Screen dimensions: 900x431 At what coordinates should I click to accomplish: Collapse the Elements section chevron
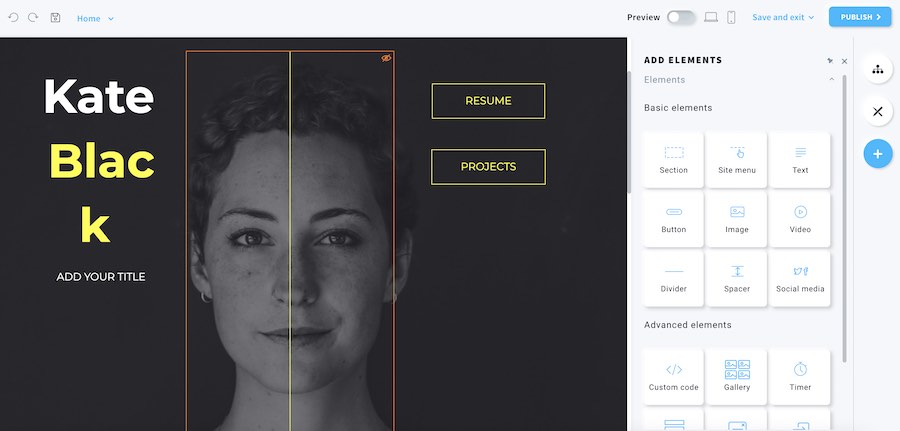(832, 80)
